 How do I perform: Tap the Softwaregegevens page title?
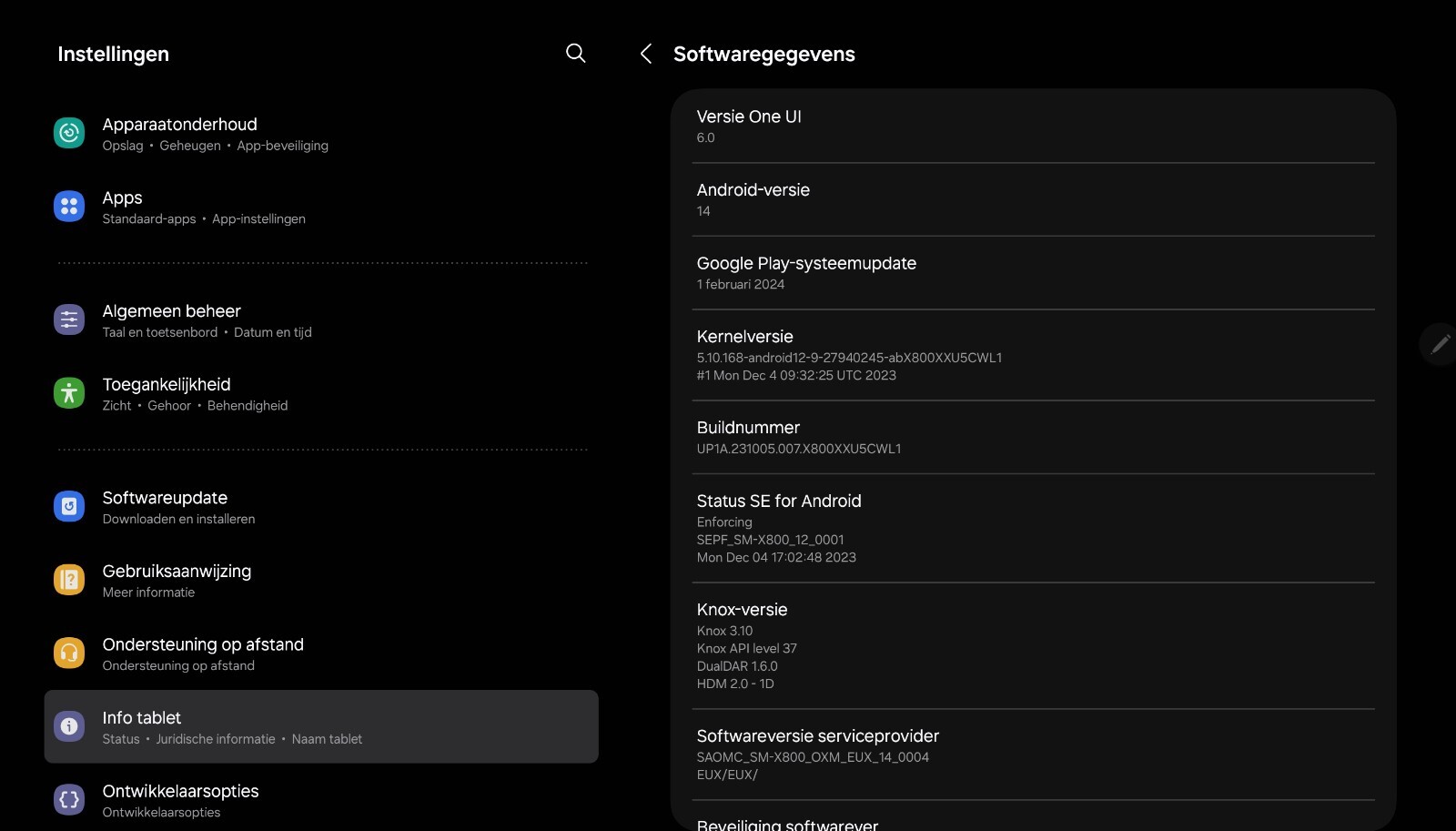763,54
